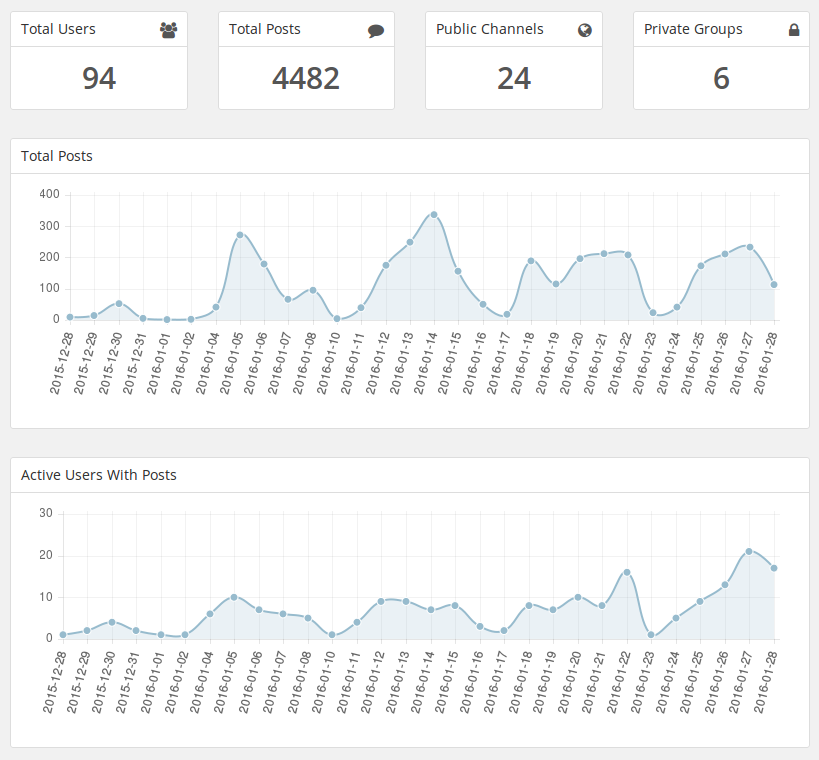This screenshot has width=819, height=760.
Task: Click the 2016-01-17 data point in Active Users chart
Action: [x=504, y=631]
